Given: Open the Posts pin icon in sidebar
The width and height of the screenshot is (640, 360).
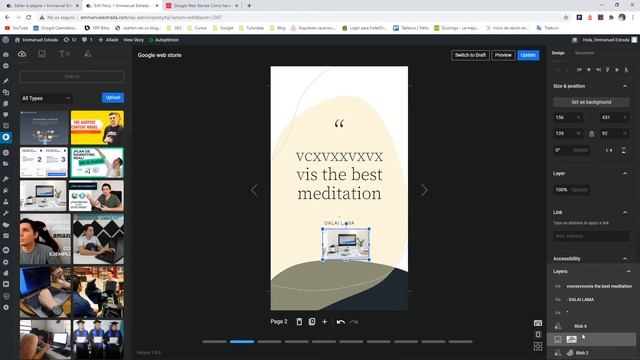Looking at the screenshot, I should 6,81.
